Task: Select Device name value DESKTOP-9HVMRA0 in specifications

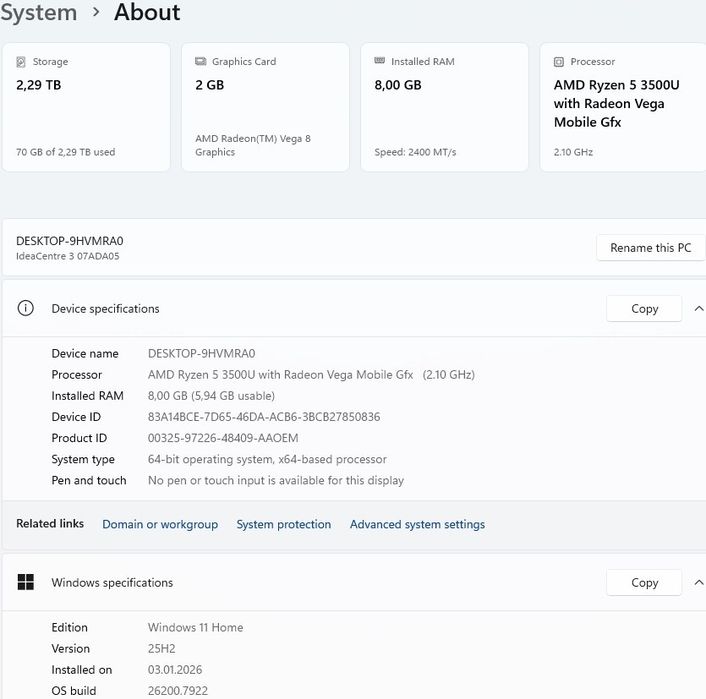Action: click(201, 354)
